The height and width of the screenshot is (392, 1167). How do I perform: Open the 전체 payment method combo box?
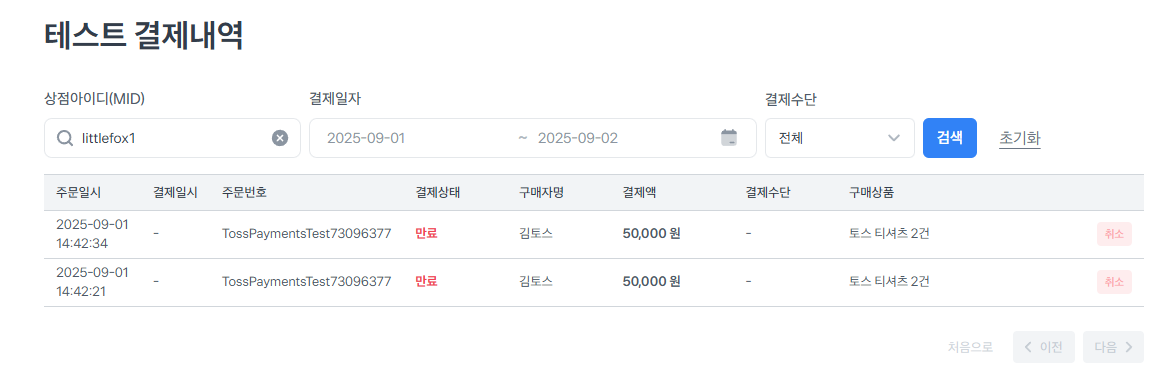click(840, 138)
